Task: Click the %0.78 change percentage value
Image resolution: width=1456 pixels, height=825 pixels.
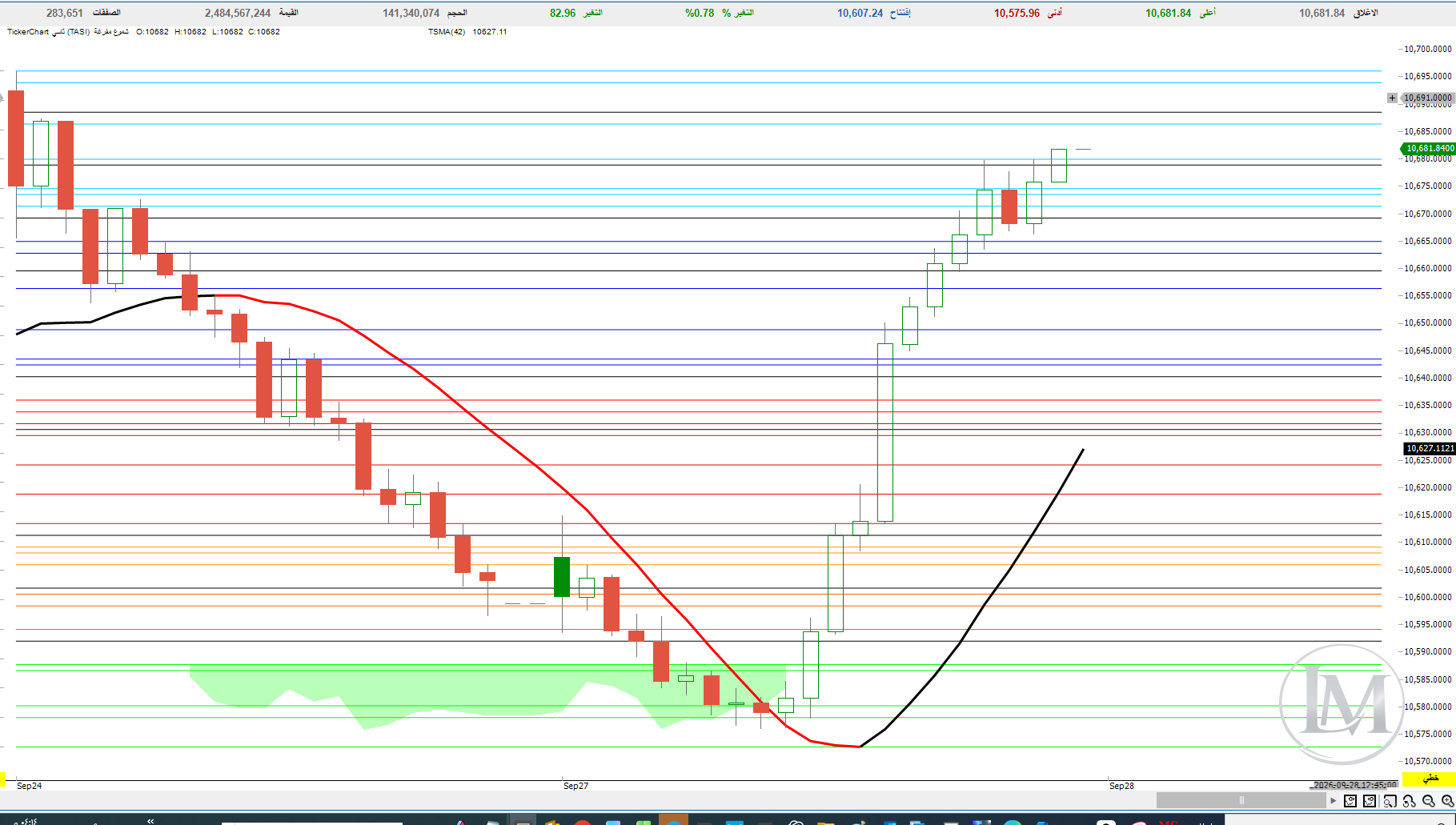Action: [700, 13]
